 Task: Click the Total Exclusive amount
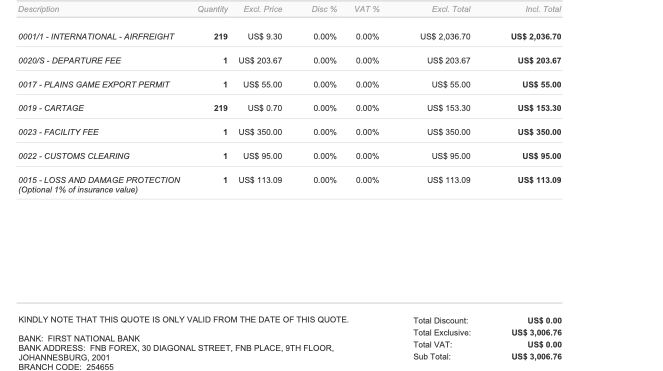[x=536, y=333]
